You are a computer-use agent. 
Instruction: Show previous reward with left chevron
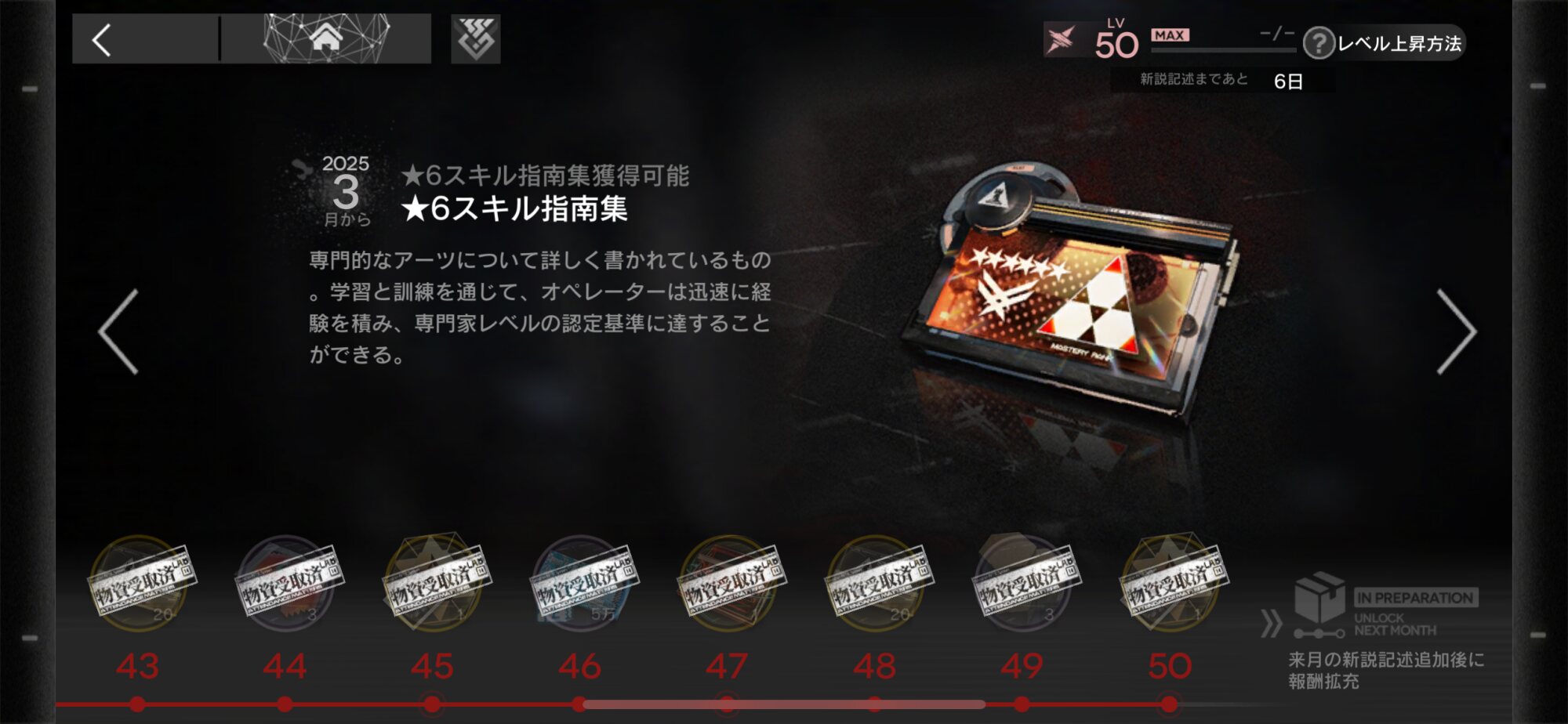(119, 331)
